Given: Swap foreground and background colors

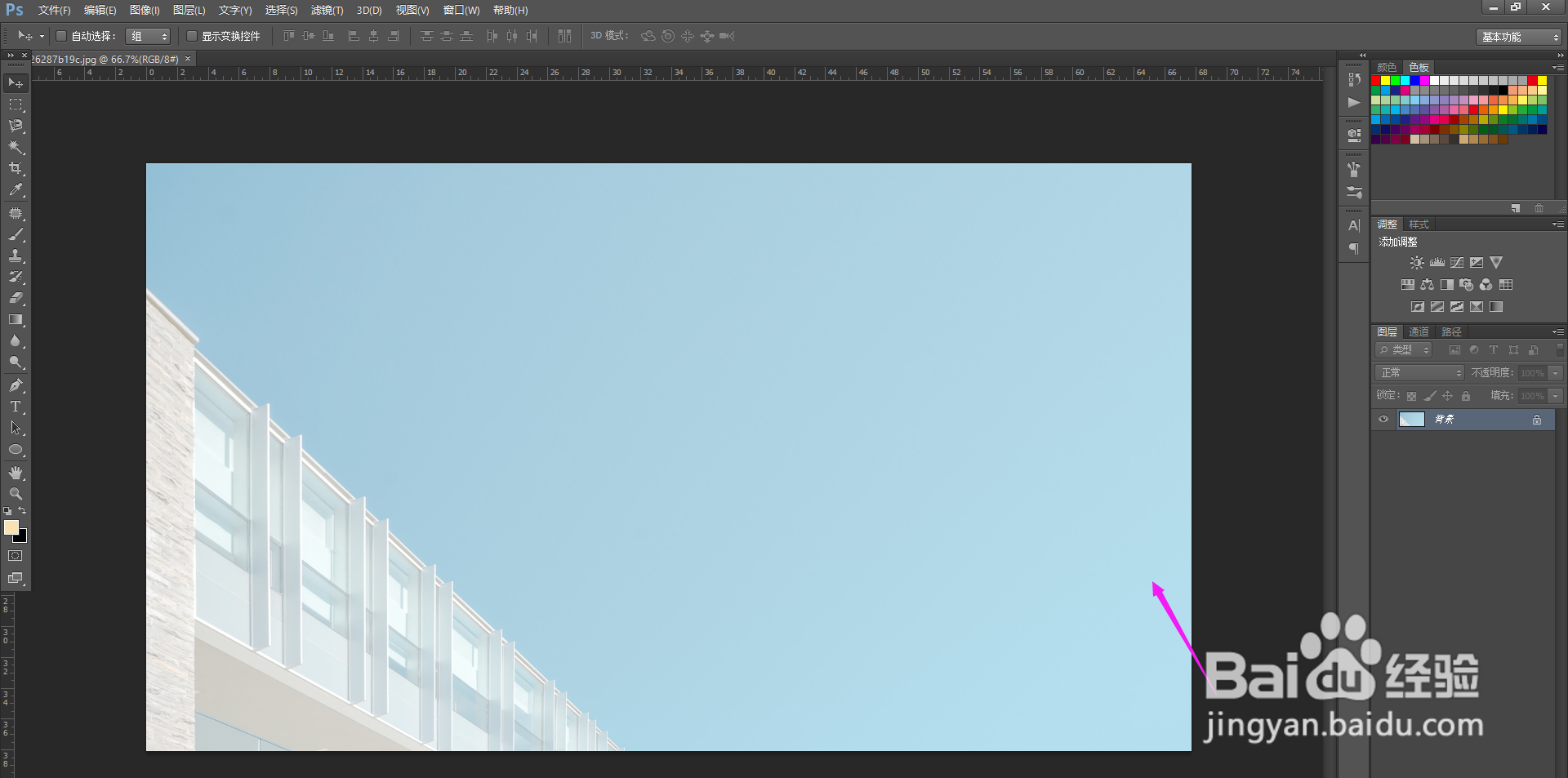Looking at the screenshot, I should 23,511.
